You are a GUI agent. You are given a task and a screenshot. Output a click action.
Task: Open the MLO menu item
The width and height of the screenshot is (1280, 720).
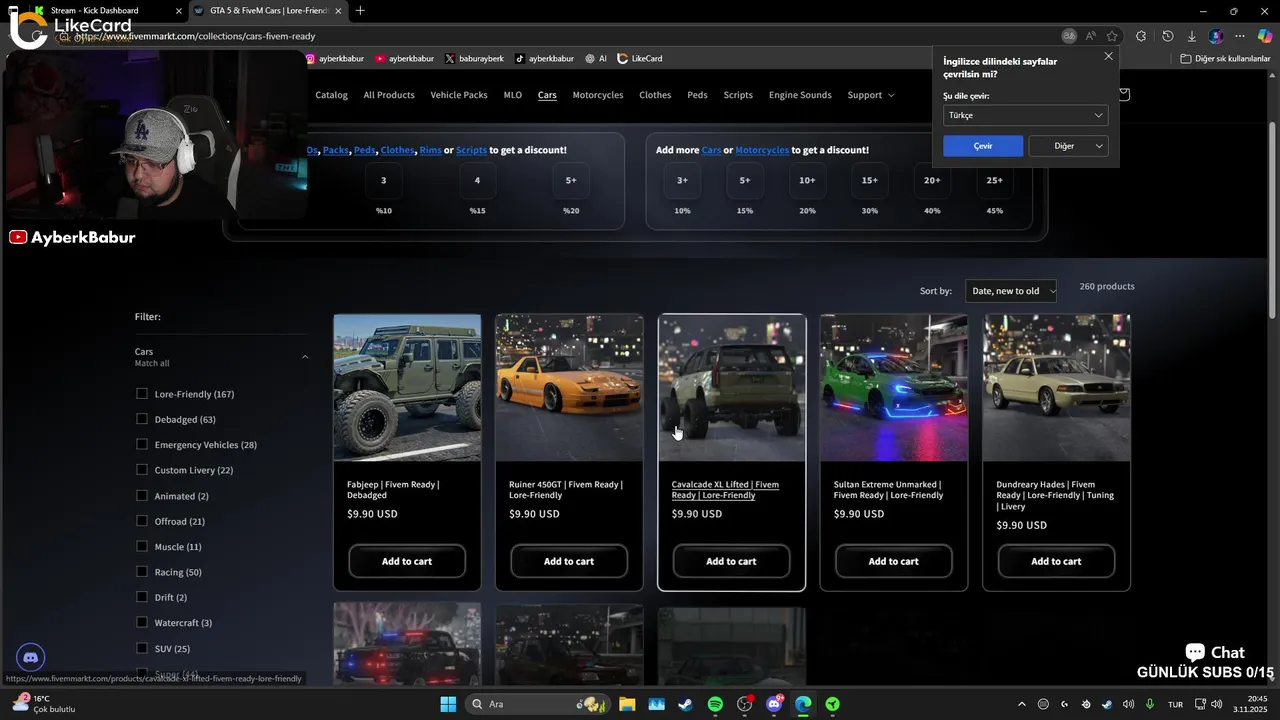(512, 95)
